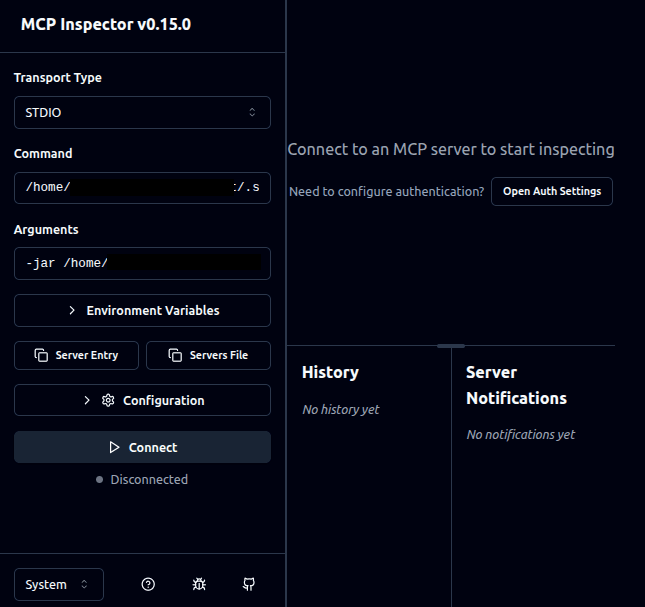Viewport: 645px width, 607px height.
Task: Click the gear icon next to Configuration
Action: point(108,400)
